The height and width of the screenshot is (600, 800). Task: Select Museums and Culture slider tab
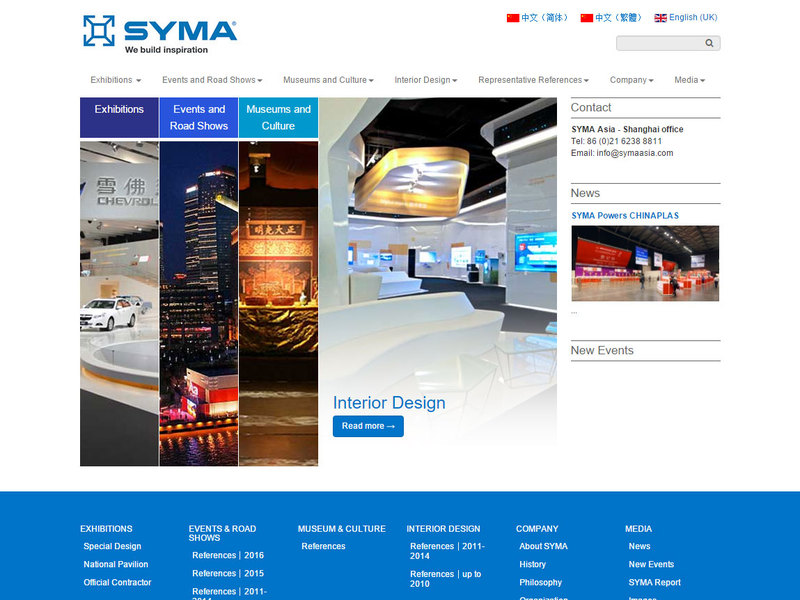click(279, 118)
